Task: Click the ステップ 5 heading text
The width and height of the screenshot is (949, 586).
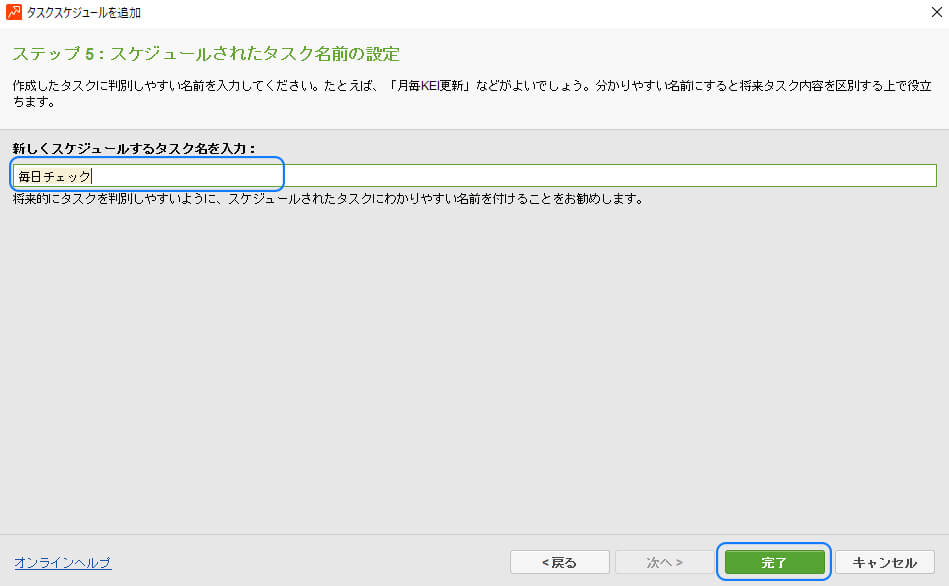Action: 206,54
